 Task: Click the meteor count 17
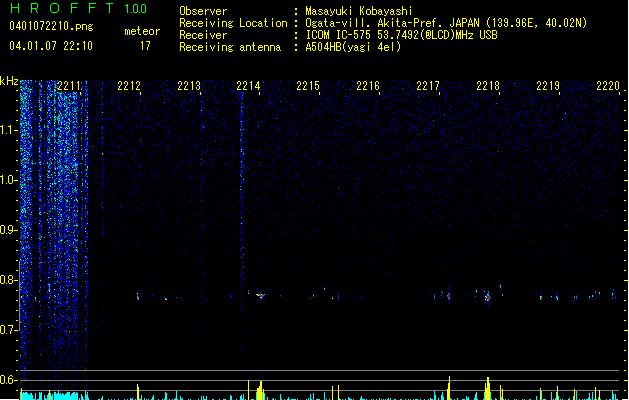point(145,46)
